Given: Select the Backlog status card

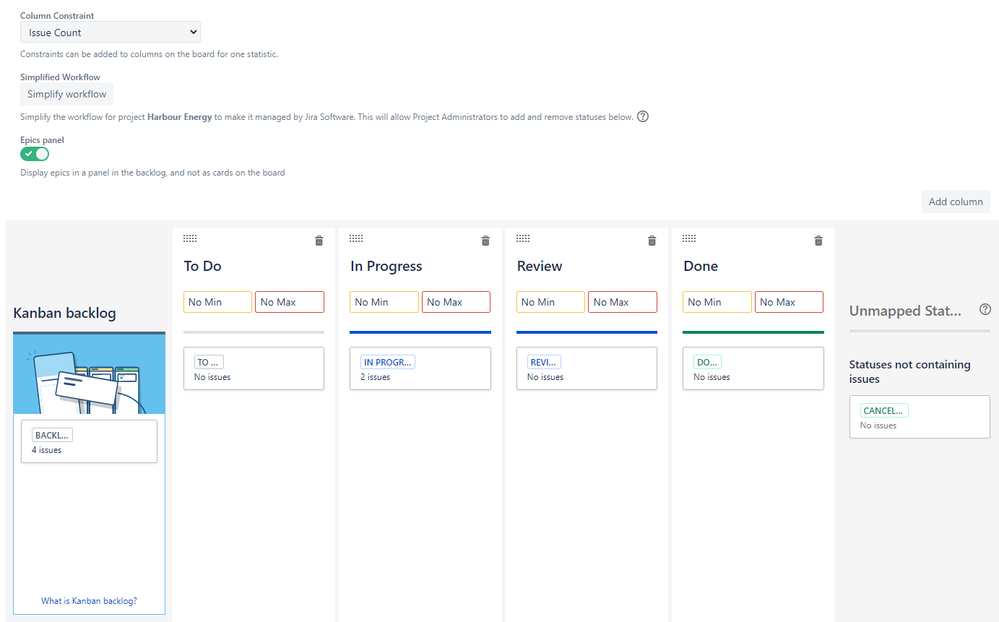Looking at the screenshot, I should point(89,441).
